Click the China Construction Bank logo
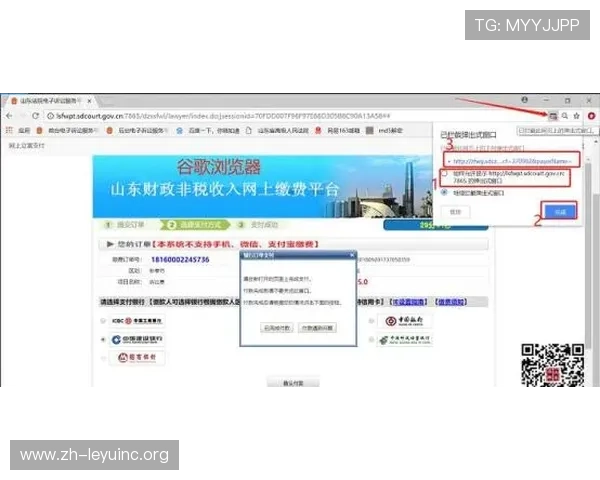The height and width of the screenshot is (480, 600). [137, 340]
